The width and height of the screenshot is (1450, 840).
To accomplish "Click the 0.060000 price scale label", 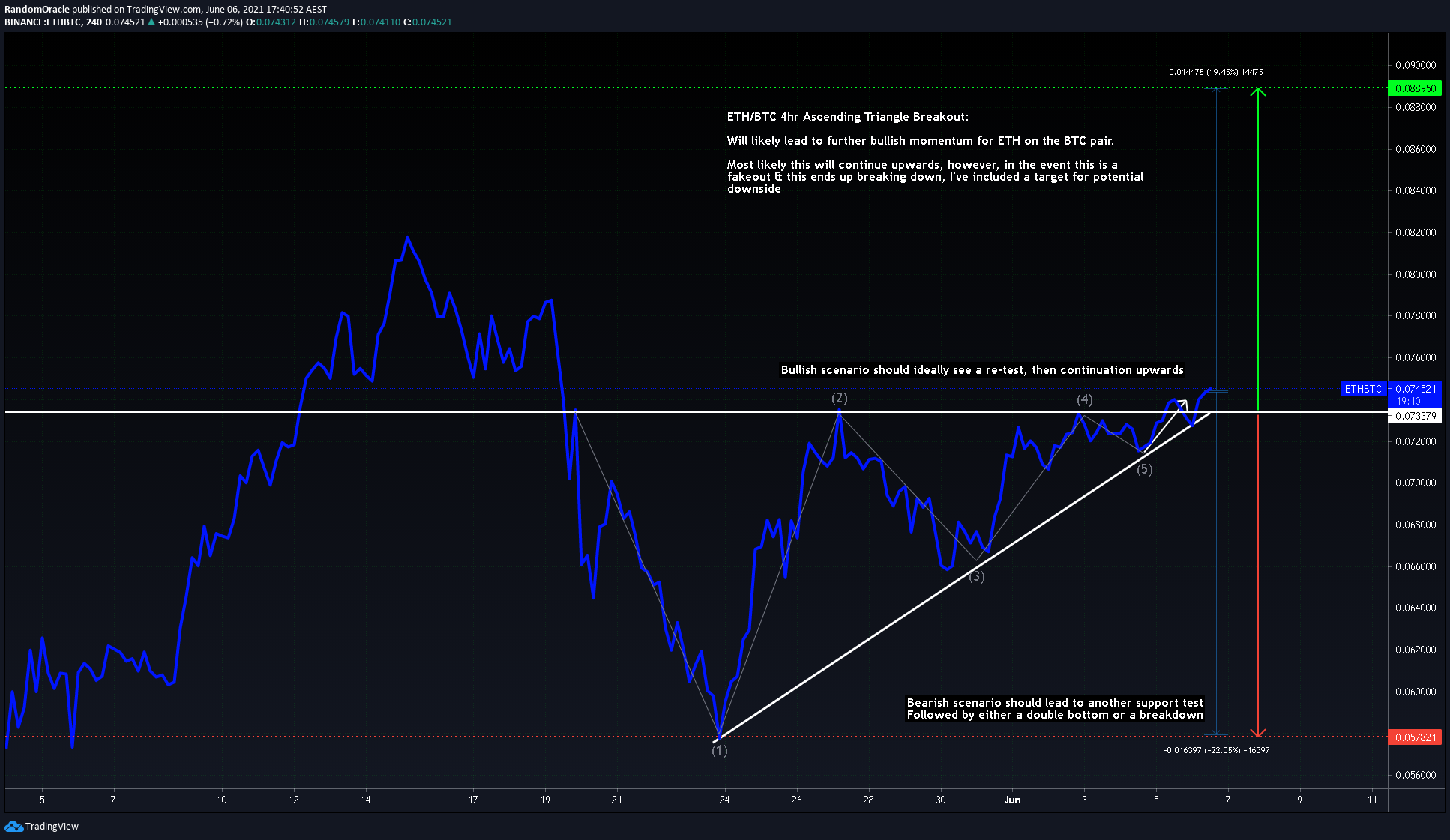I will [x=1416, y=692].
